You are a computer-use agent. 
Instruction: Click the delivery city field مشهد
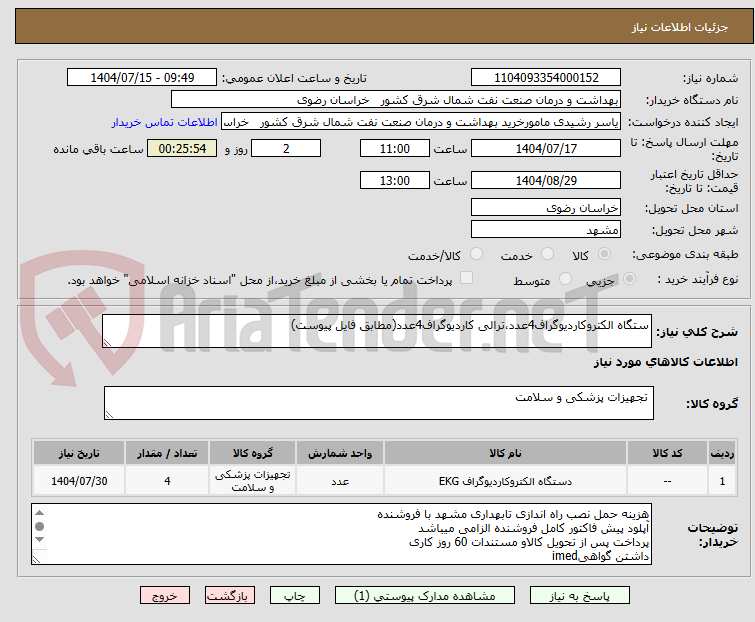546,230
